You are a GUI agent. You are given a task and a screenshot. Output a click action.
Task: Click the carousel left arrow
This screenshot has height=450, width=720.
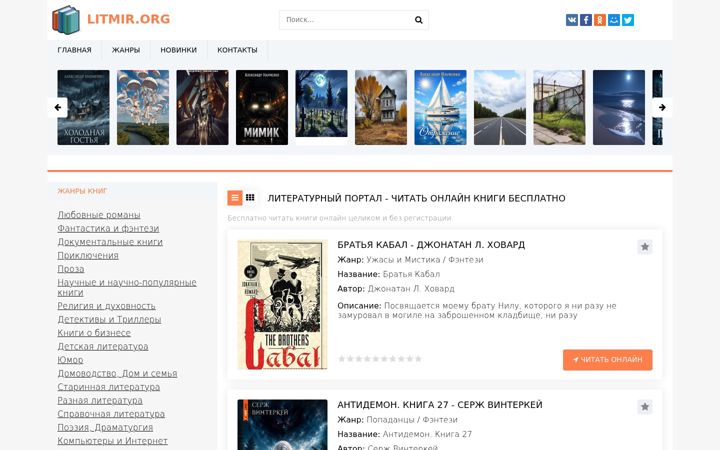point(57,107)
